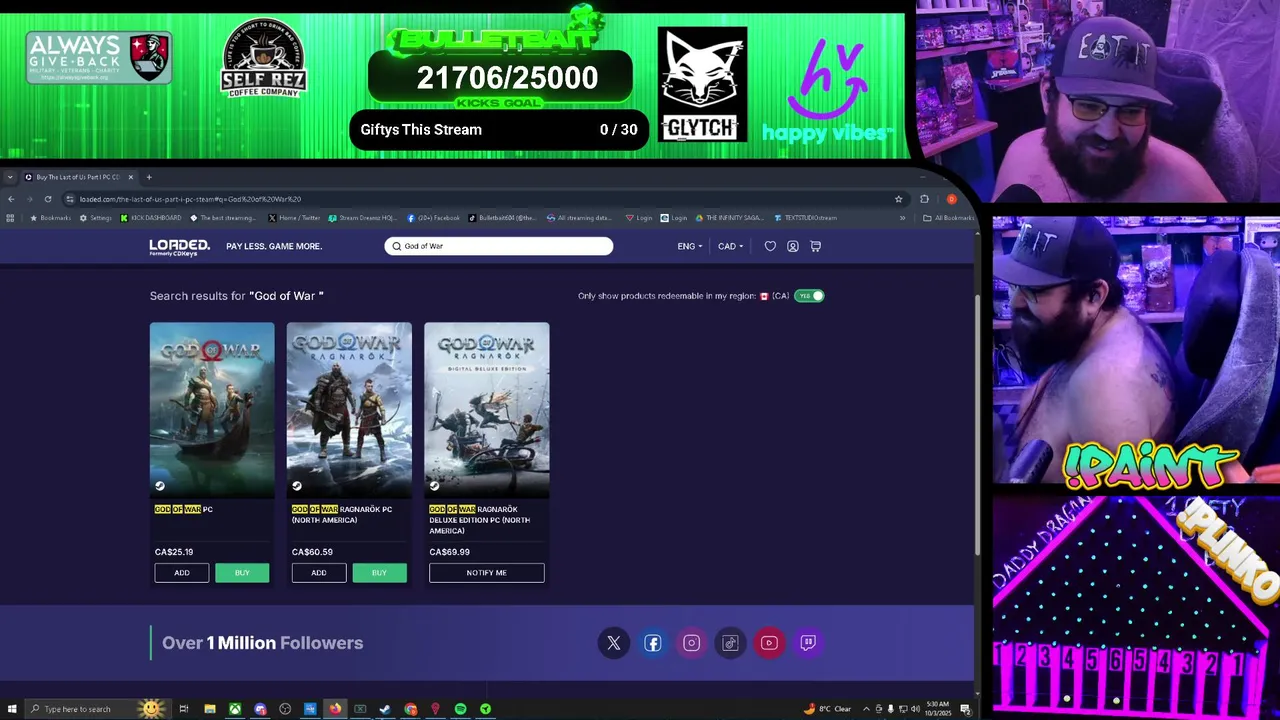Buy God of War PC now
Viewport: 1280px width, 720px height.
pyautogui.click(x=242, y=573)
